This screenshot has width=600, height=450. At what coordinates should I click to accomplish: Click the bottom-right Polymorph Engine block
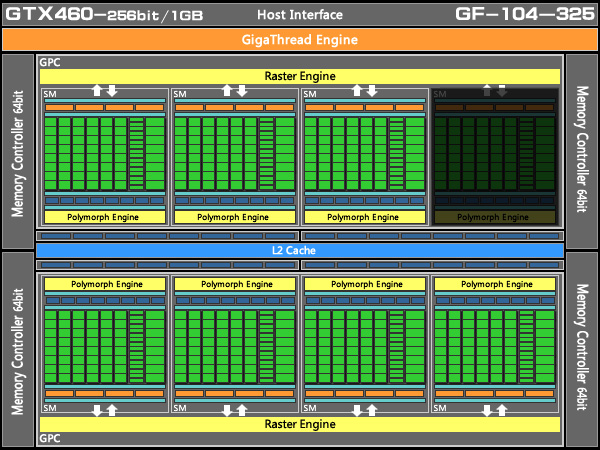point(495,284)
